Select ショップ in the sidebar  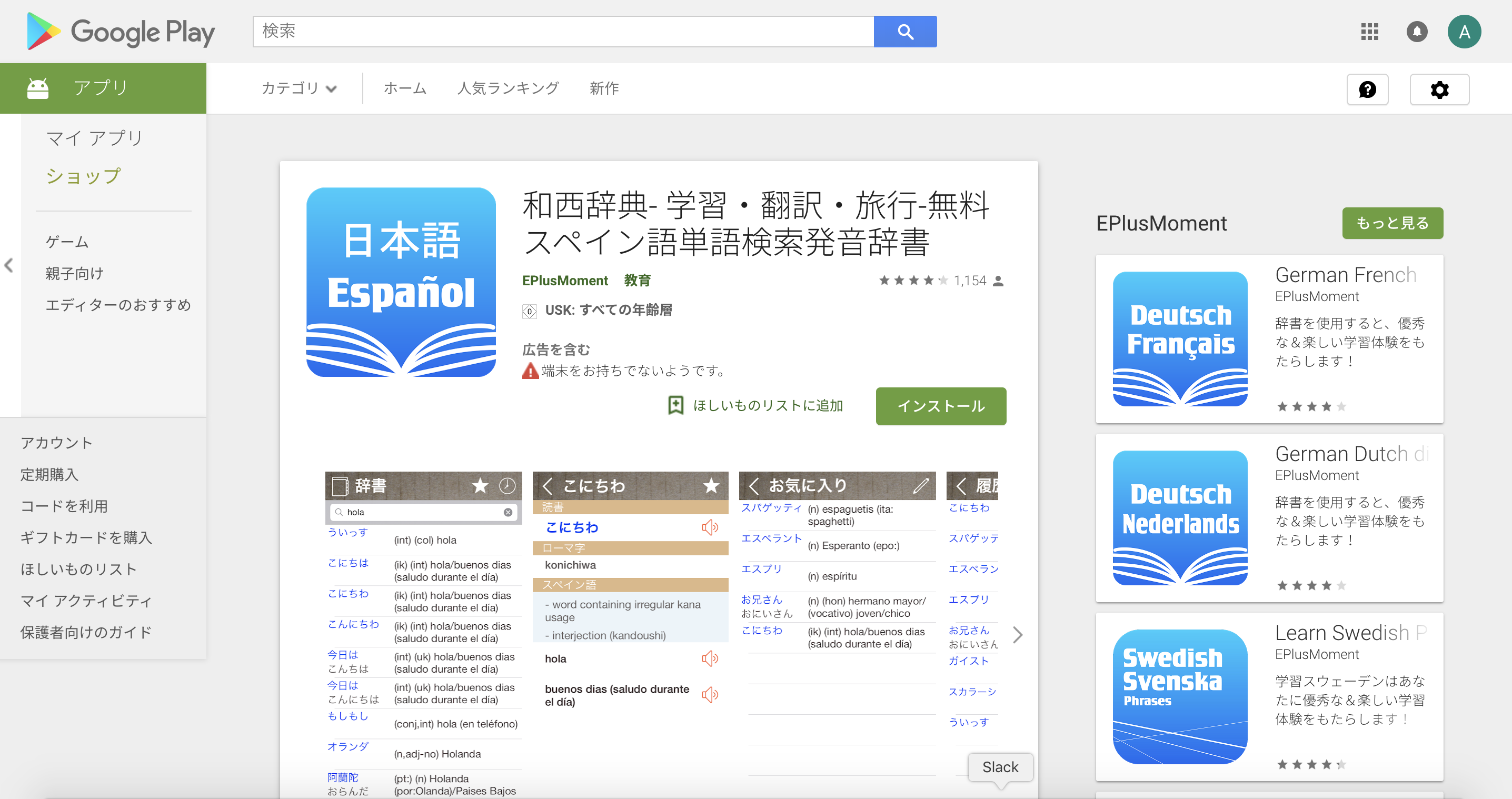(83, 176)
